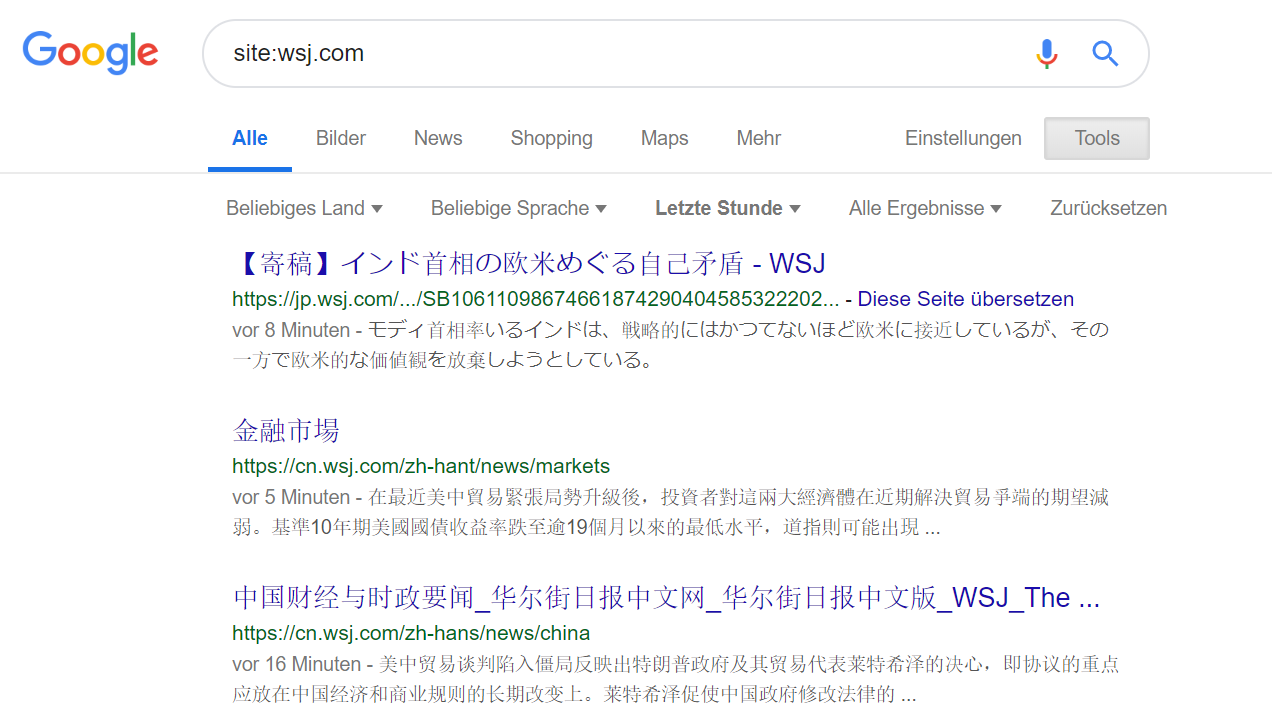Viewport: 1272px width, 726px height.
Task: Click the Google logo
Action: point(90,53)
